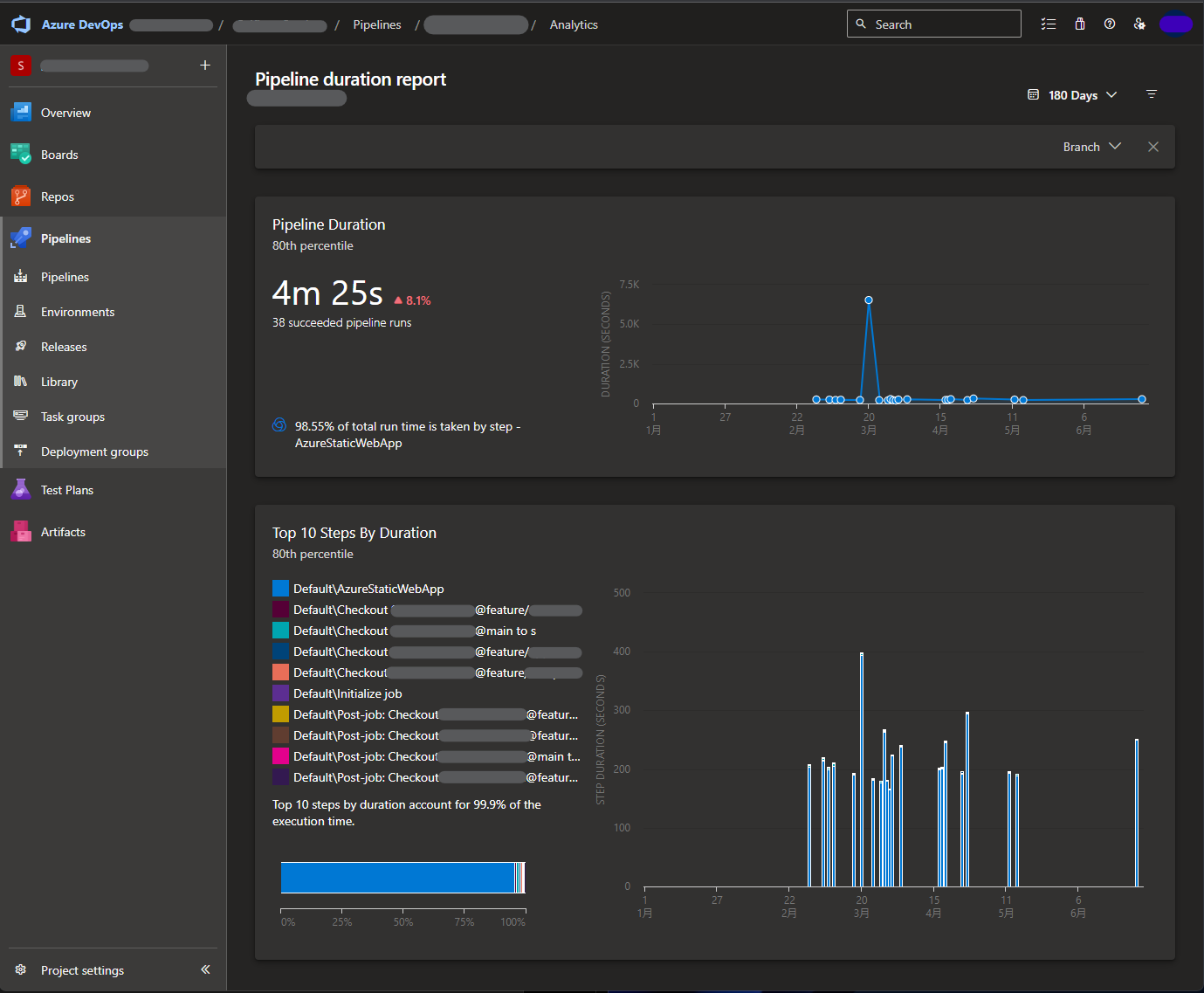Open Project settings
1204x993 pixels.
[x=82, y=969]
